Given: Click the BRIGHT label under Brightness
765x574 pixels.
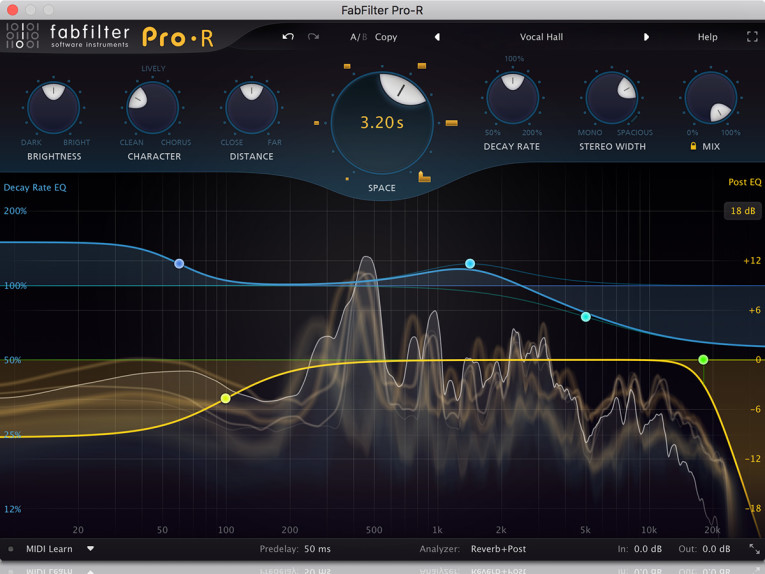Looking at the screenshot, I should click(x=77, y=142).
